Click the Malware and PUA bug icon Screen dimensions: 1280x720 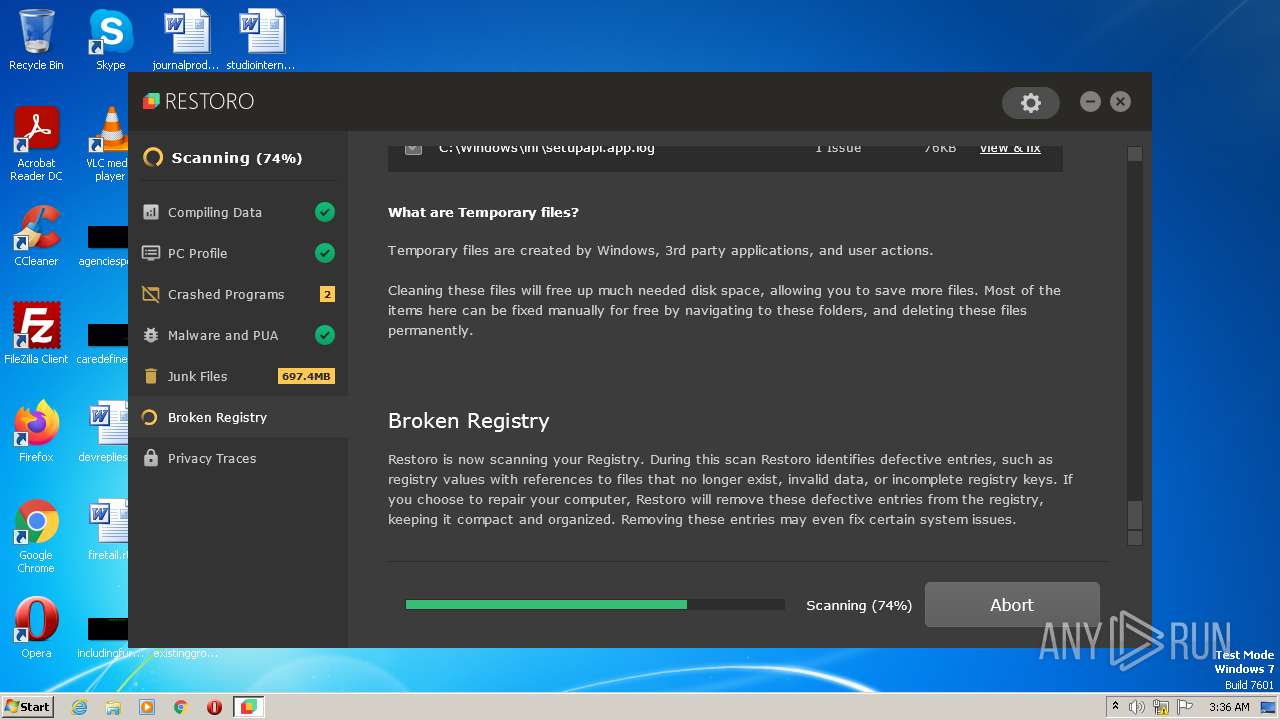151,335
